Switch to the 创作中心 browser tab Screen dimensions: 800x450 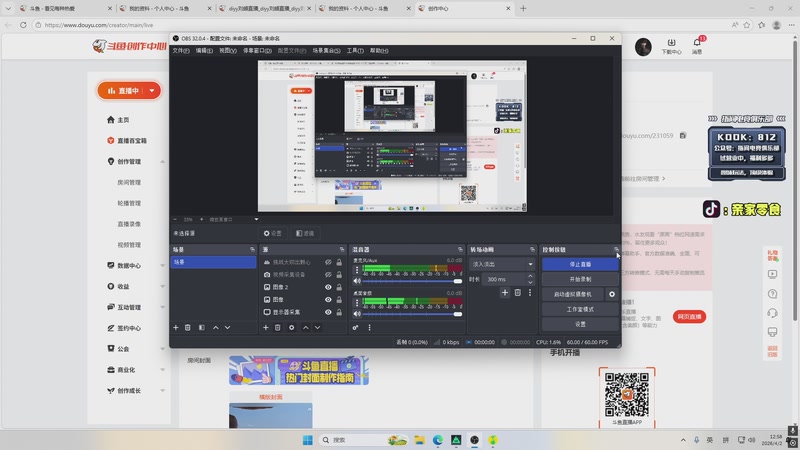463,9
